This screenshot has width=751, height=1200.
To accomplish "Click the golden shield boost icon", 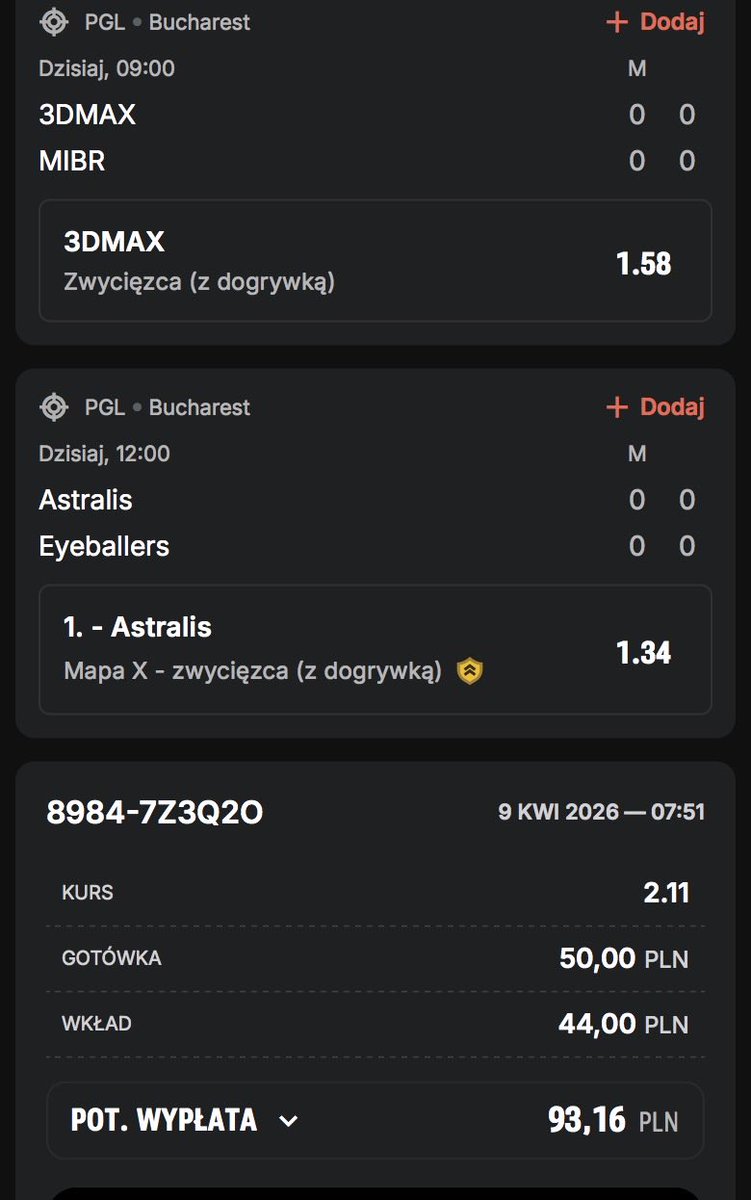I will [x=470, y=671].
